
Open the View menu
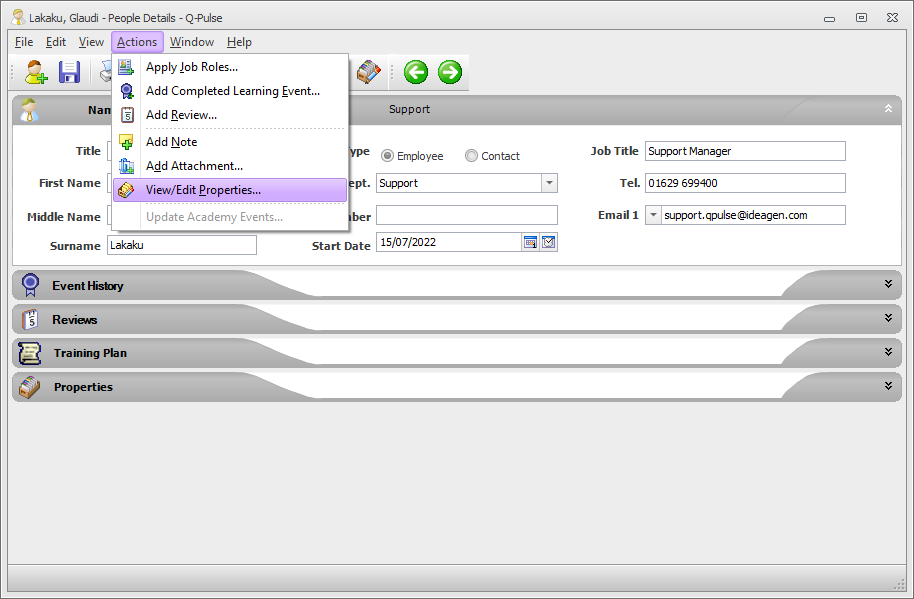[x=91, y=42]
